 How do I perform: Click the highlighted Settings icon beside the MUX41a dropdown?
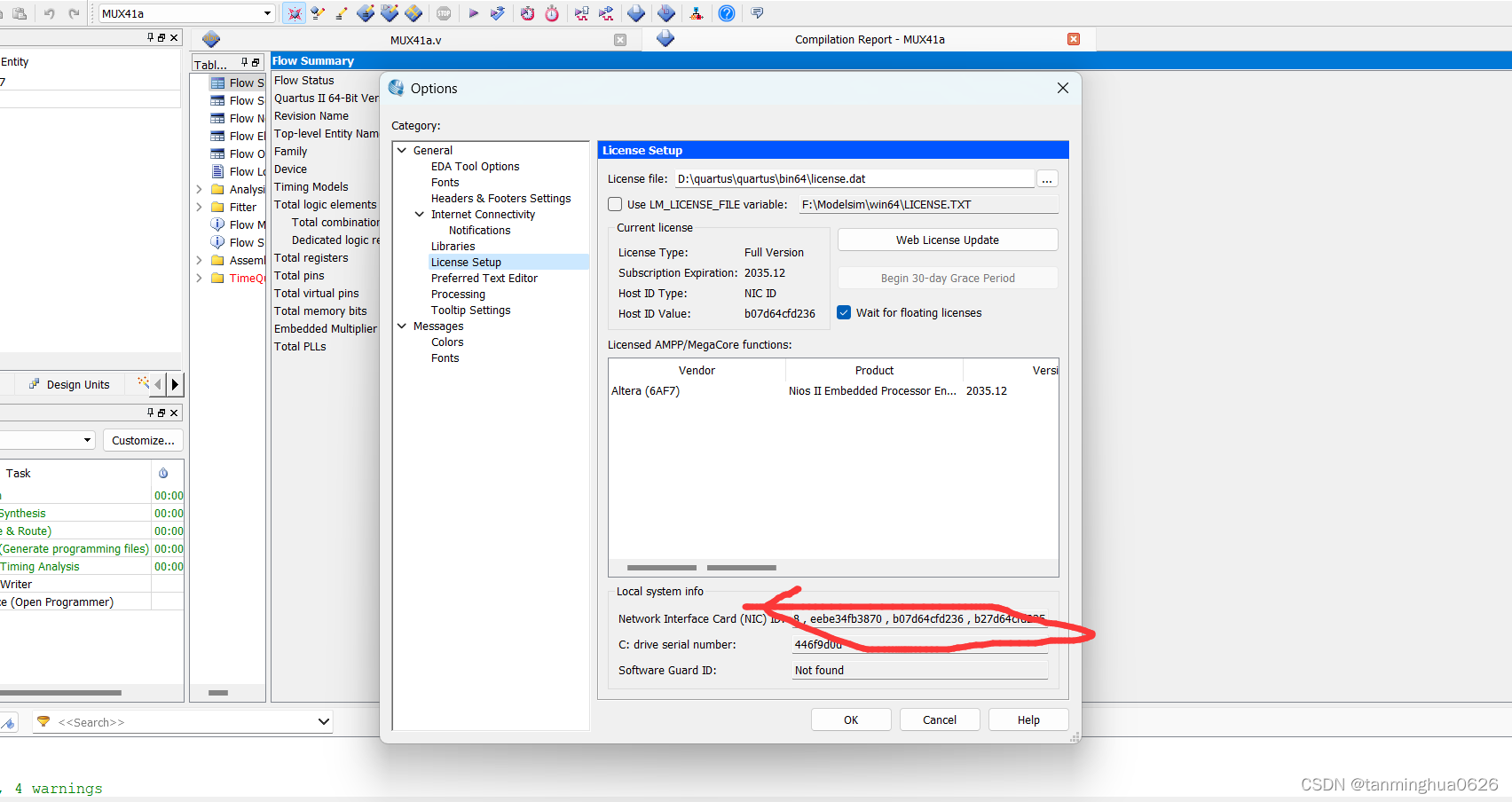[294, 13]
